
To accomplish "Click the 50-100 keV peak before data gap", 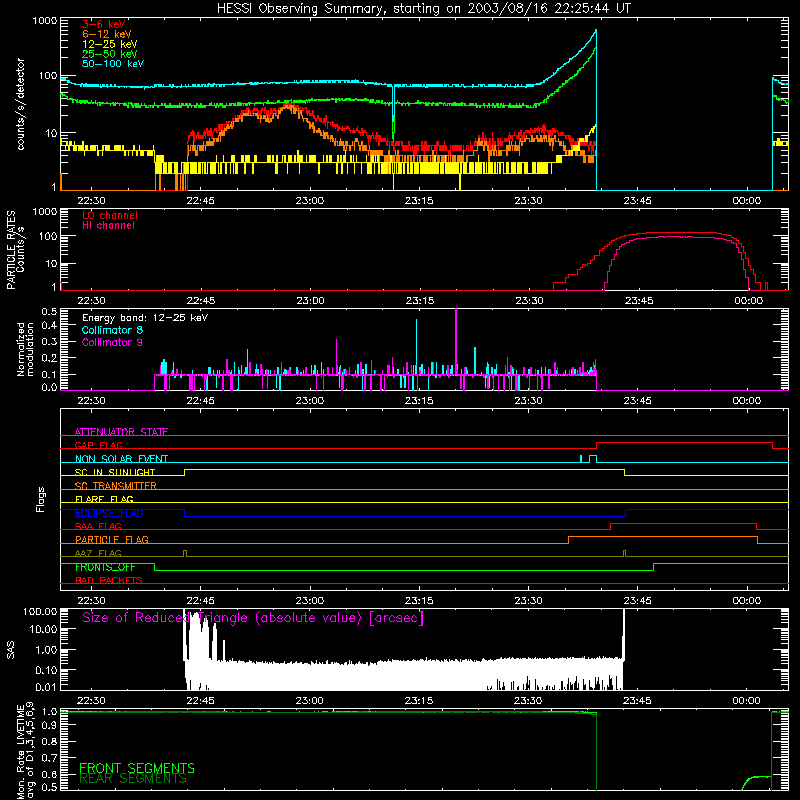I will (x=596, y=30).
